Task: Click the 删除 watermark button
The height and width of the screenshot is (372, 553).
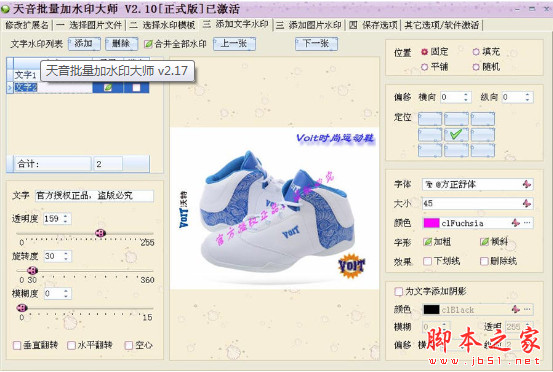Action: pos(121,44)
